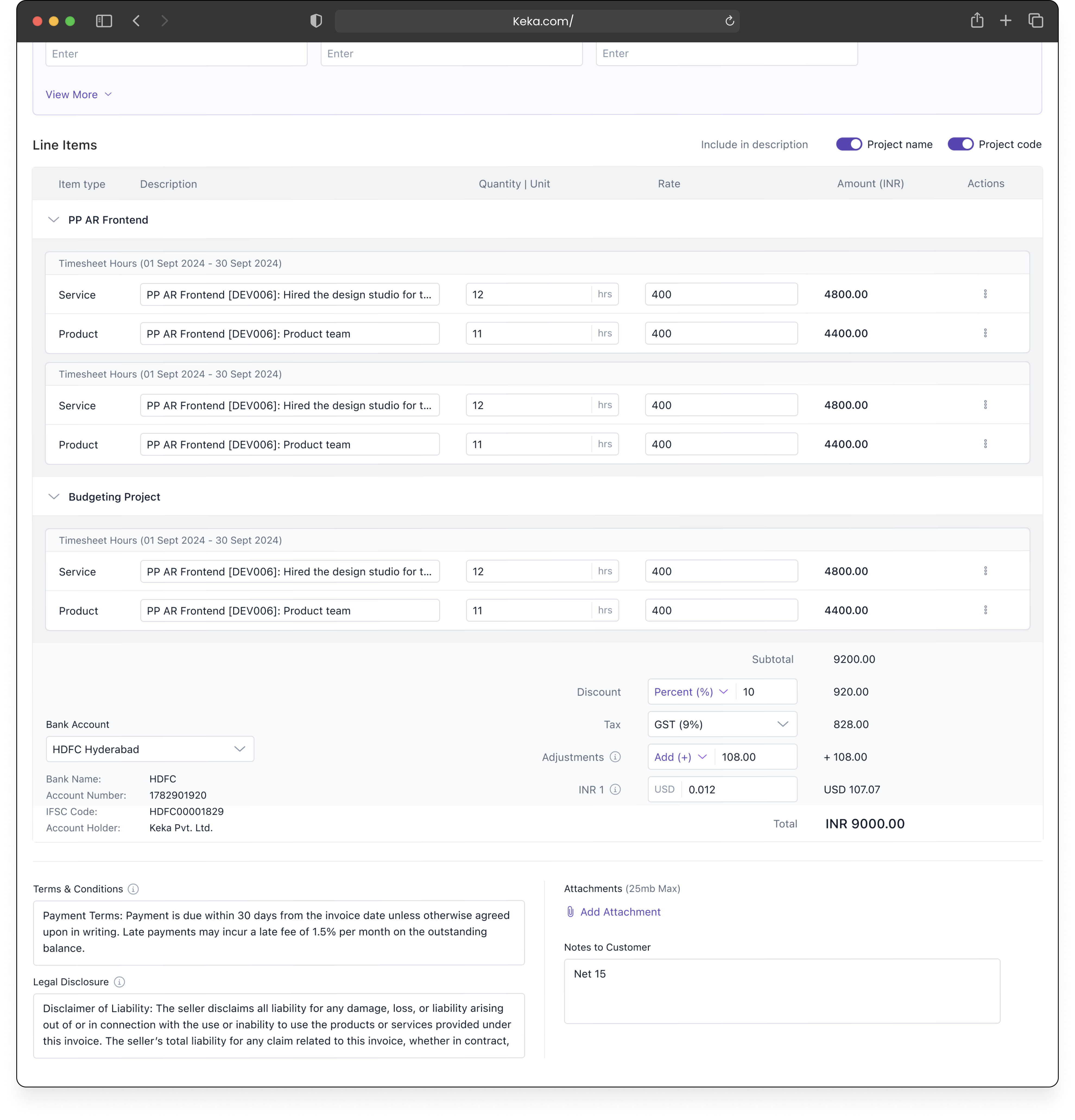
Task: Click the Legal Disclosure text box
Action: (x=279, y=1025)
